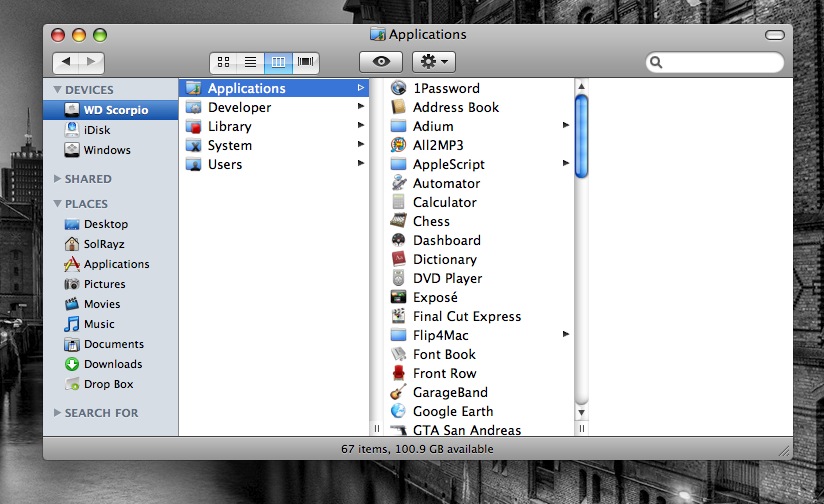The height and width of the screenshot is (504, 824).
Task: Click the status bar items available text
Action: [417, 449]
